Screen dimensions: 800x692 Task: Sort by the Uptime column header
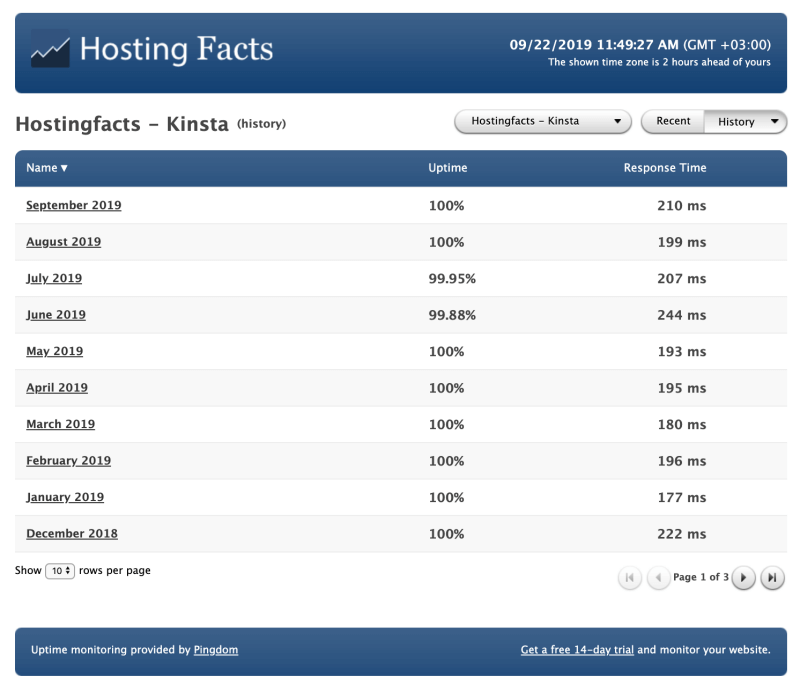(x=447, y=168)
